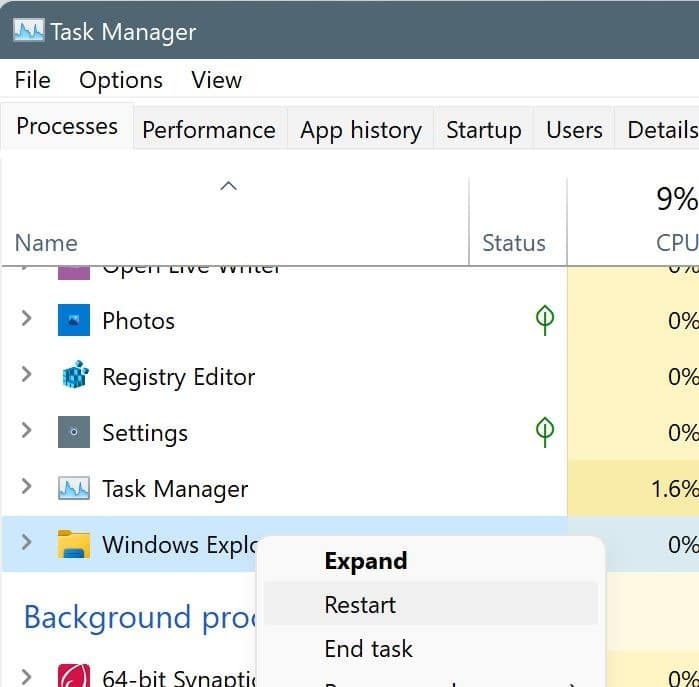
Task: Expand the 64-bit Synaptics process group
Action: (27, 677)
